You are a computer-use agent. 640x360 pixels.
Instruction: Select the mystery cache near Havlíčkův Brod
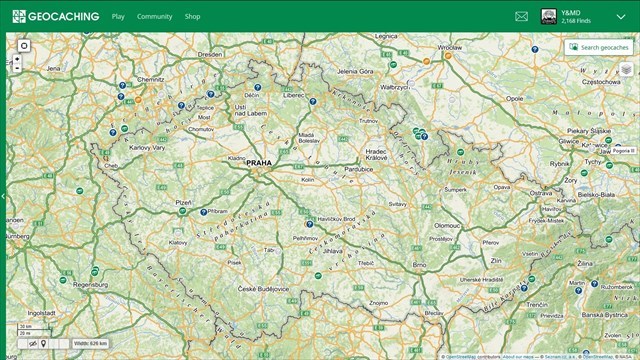coord(310,224)
